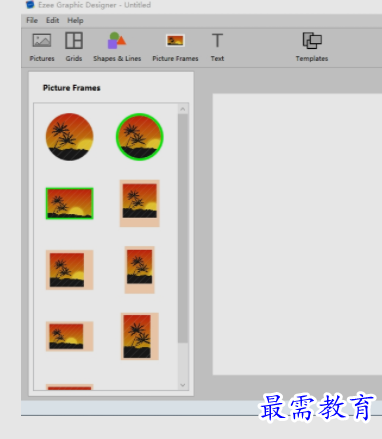The width and height of the screenshot is (382, 439).
Task: Pick the narrow portrait frame with thick bottom border
Action: [140, 270]
